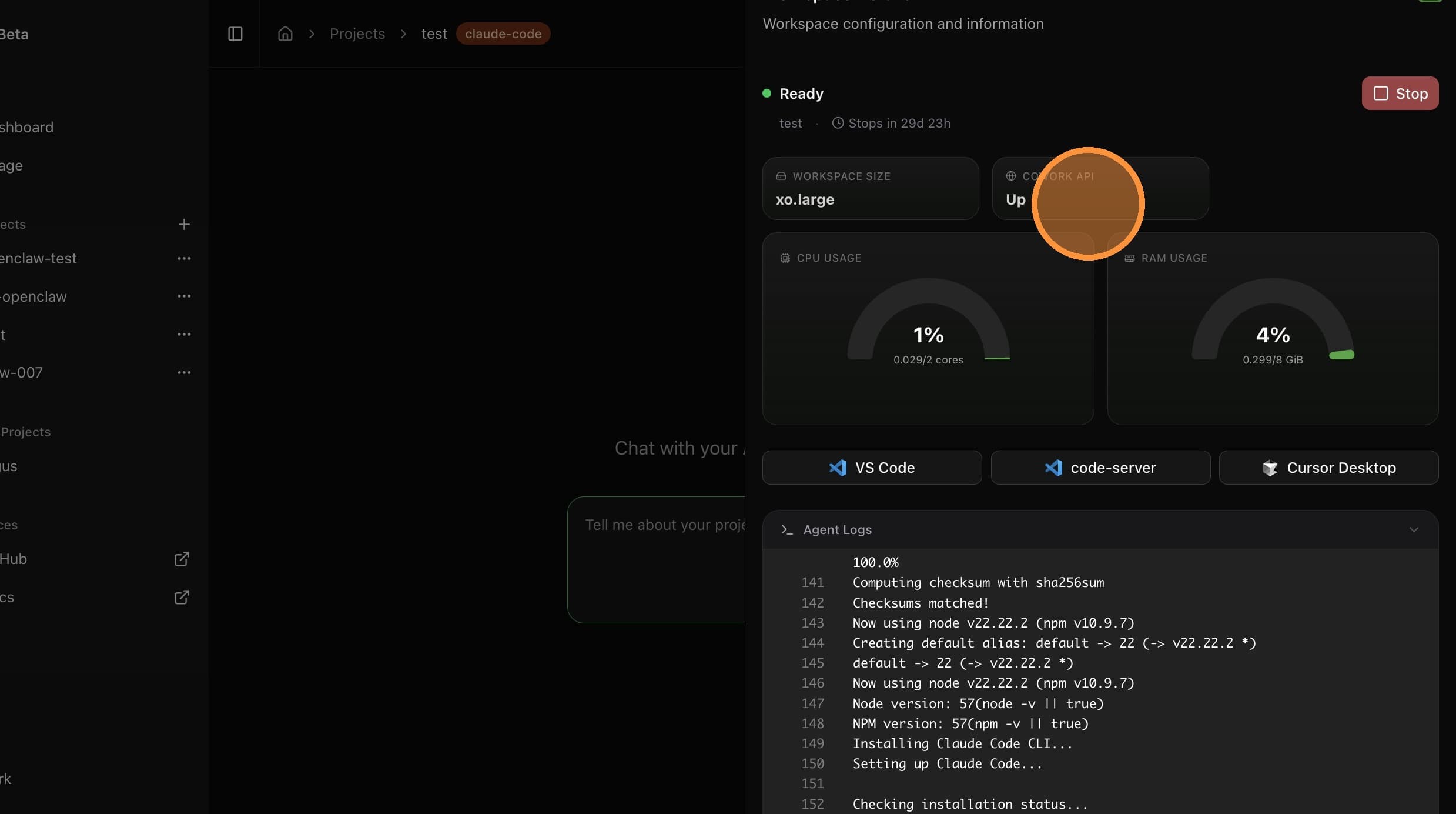
Task: Click the RAM Usage memory icon
Action: click(1129, 258)
